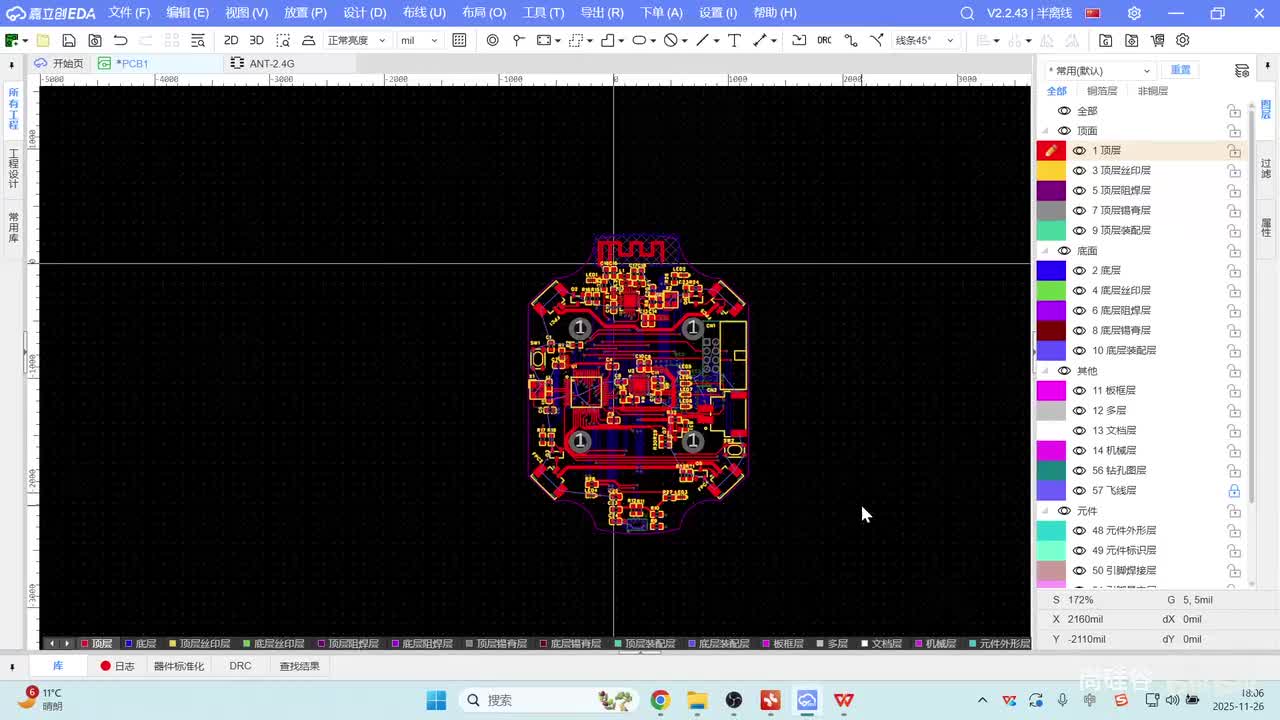
Task: Open the 器件标准化 panel
Action: [x=179, y=666]
